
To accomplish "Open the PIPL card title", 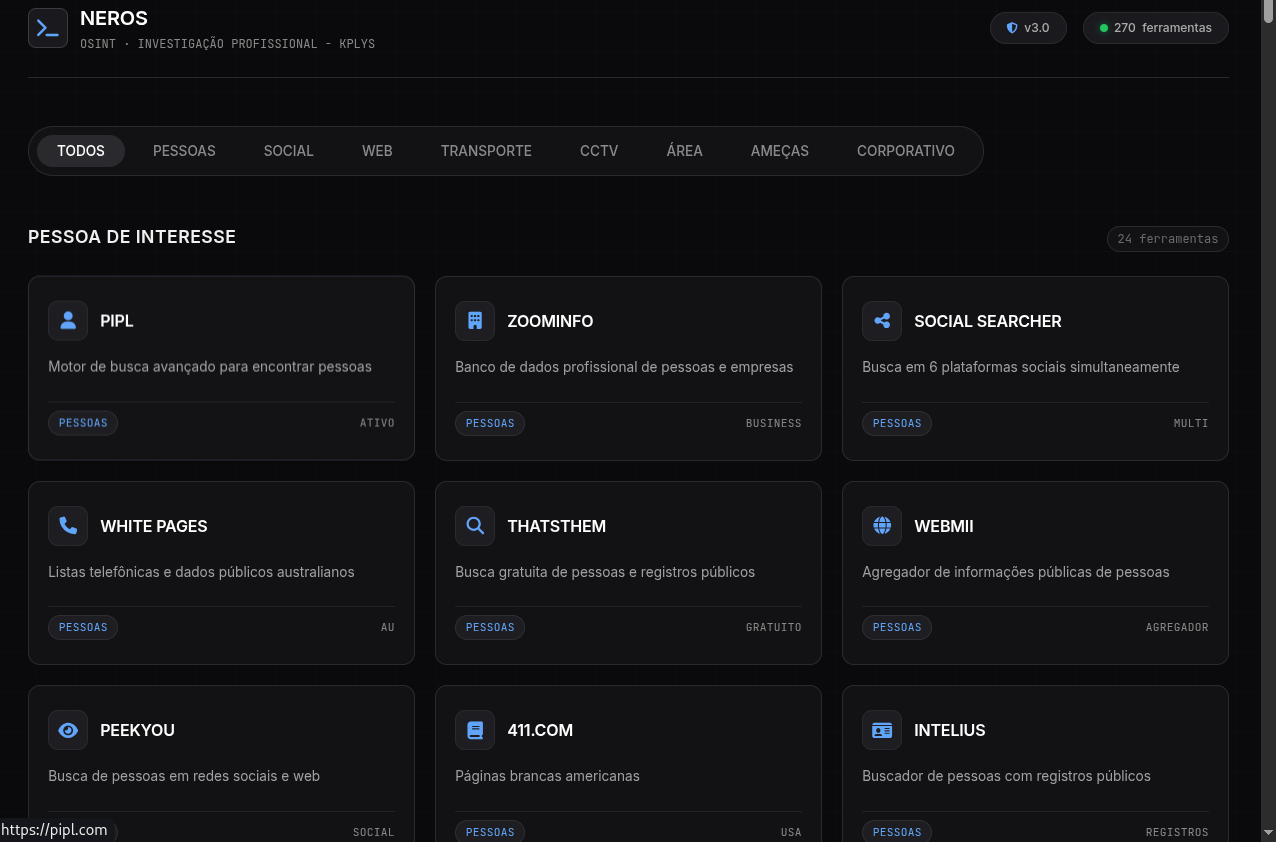I will [117, 321].
